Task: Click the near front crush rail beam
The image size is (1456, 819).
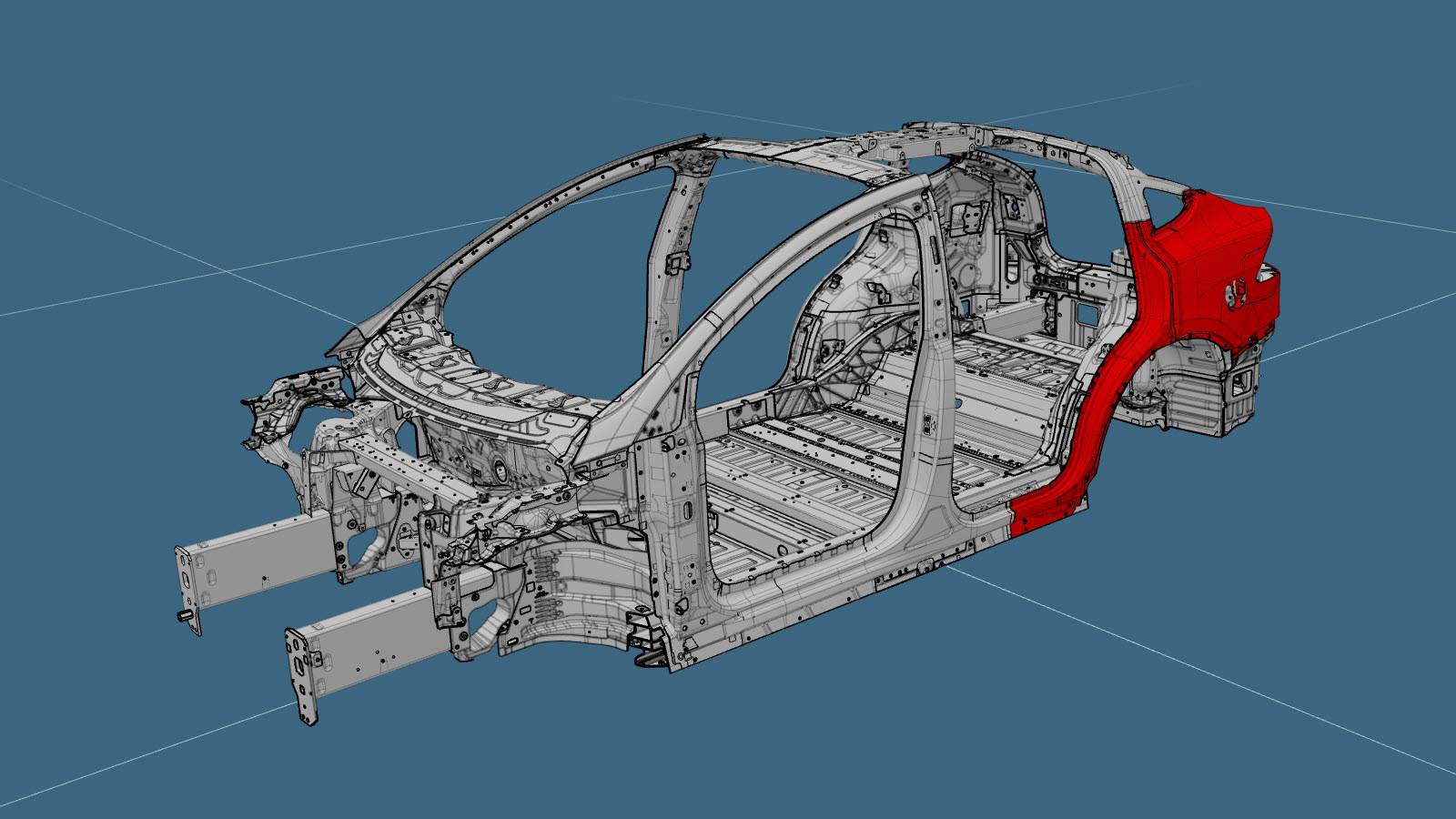Action: point(373,637)
